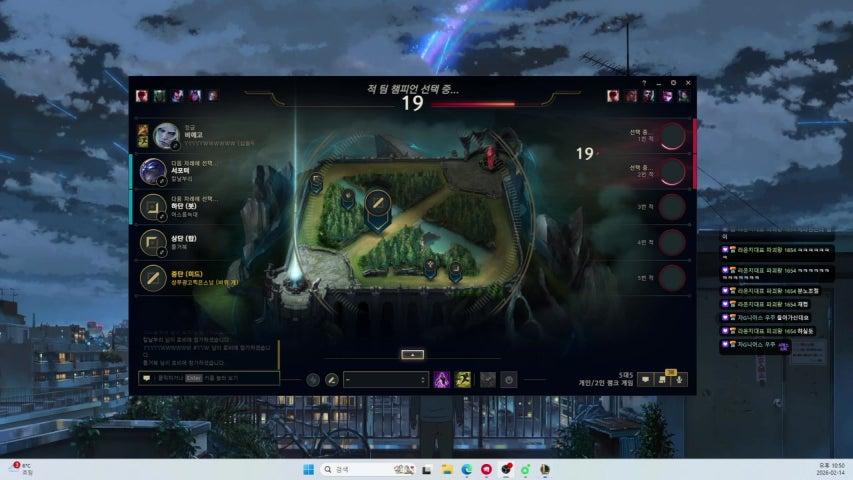Open the rune recommendations round button

pos(313,380)
